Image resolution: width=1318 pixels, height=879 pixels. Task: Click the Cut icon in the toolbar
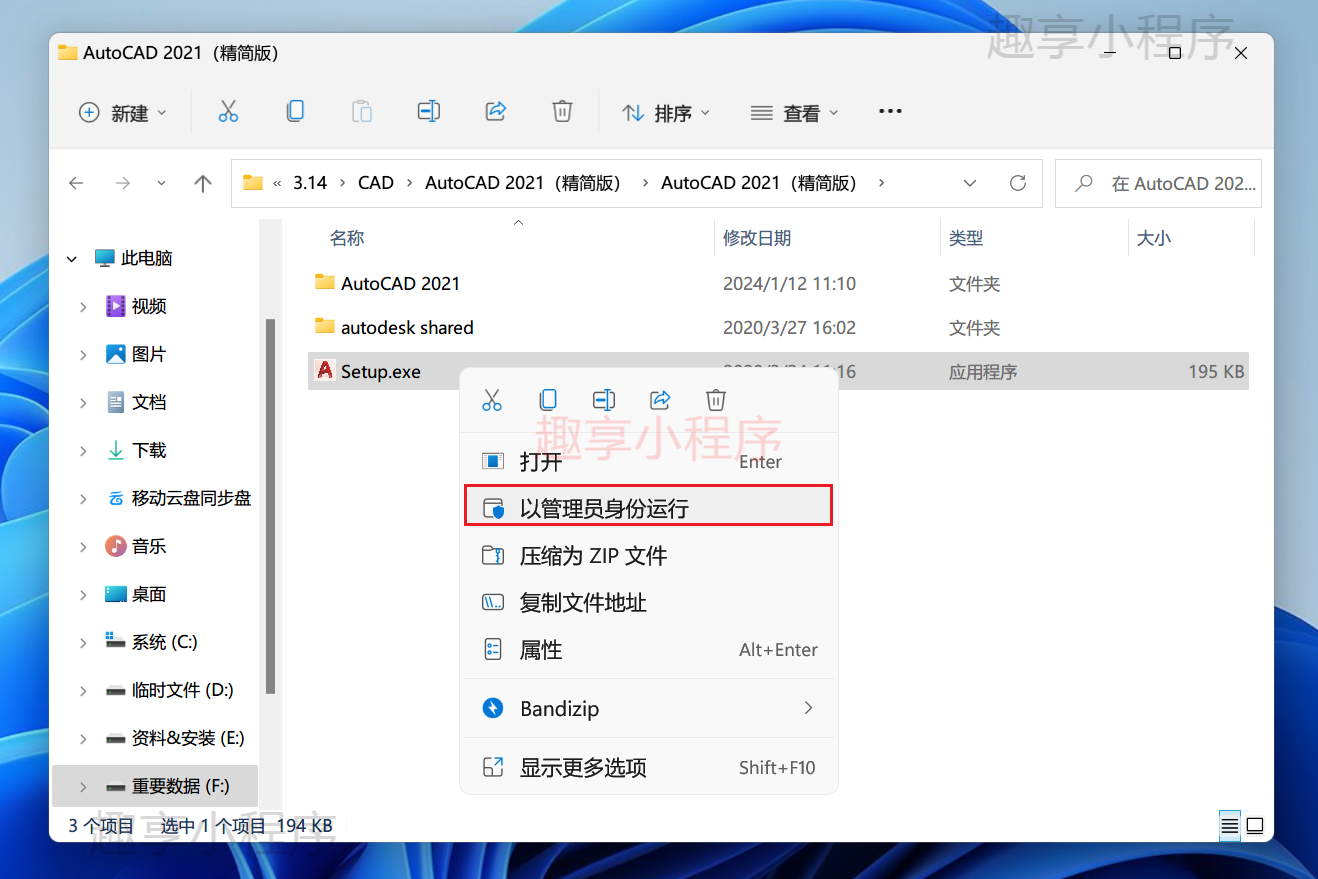(x=228, y=112)
